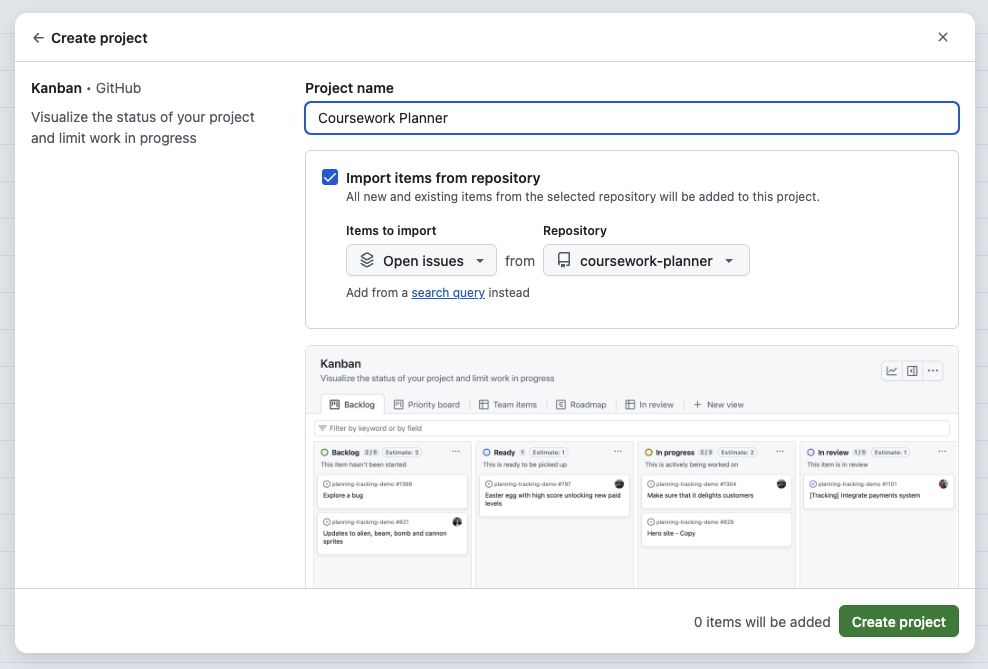Image resolution: width=988 pixels, height=669 pixels.
Task: Click the Filter by keyword or by field box
Action: pyautogui.click(x=631, y=428)
